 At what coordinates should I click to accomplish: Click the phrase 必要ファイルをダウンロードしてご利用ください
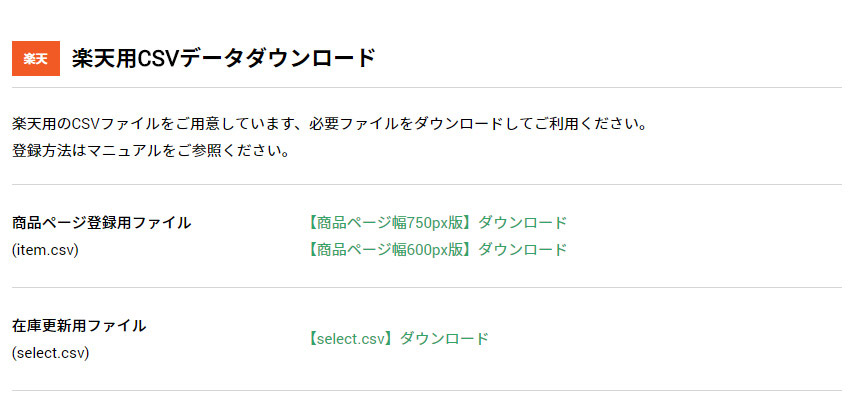click(x=479, y=124)
